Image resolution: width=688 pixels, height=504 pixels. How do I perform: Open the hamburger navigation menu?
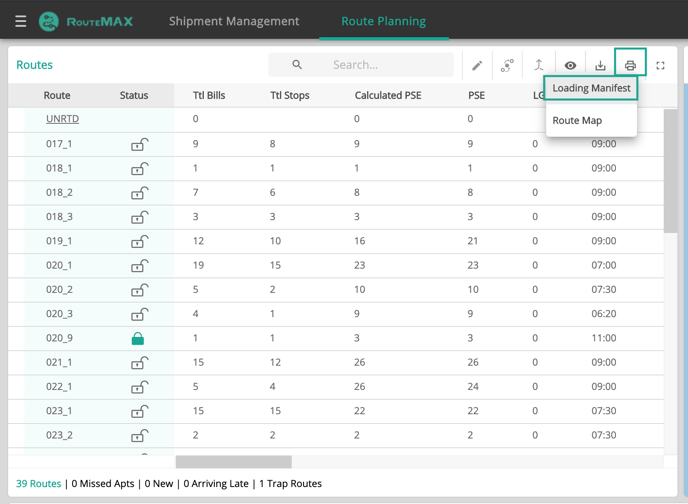point(20,21)
